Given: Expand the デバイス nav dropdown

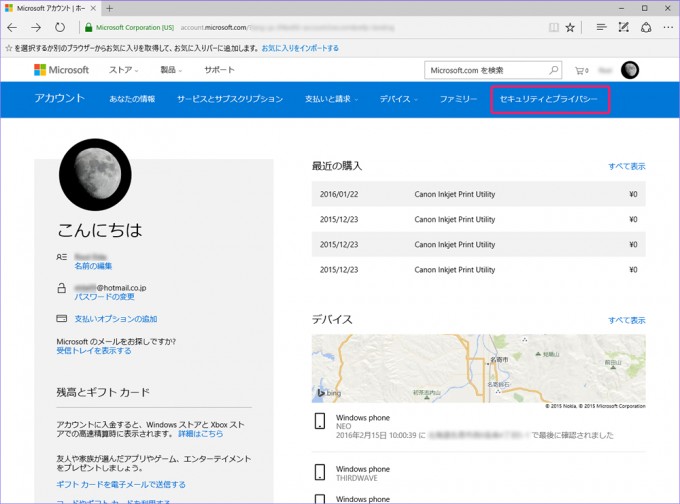Looking at the screenshot, I should coord(399,99).
